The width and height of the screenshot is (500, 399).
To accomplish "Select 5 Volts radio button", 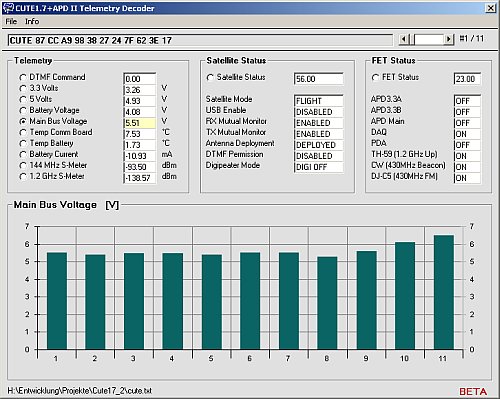I will pyautogui.click(x=23, y=99).
